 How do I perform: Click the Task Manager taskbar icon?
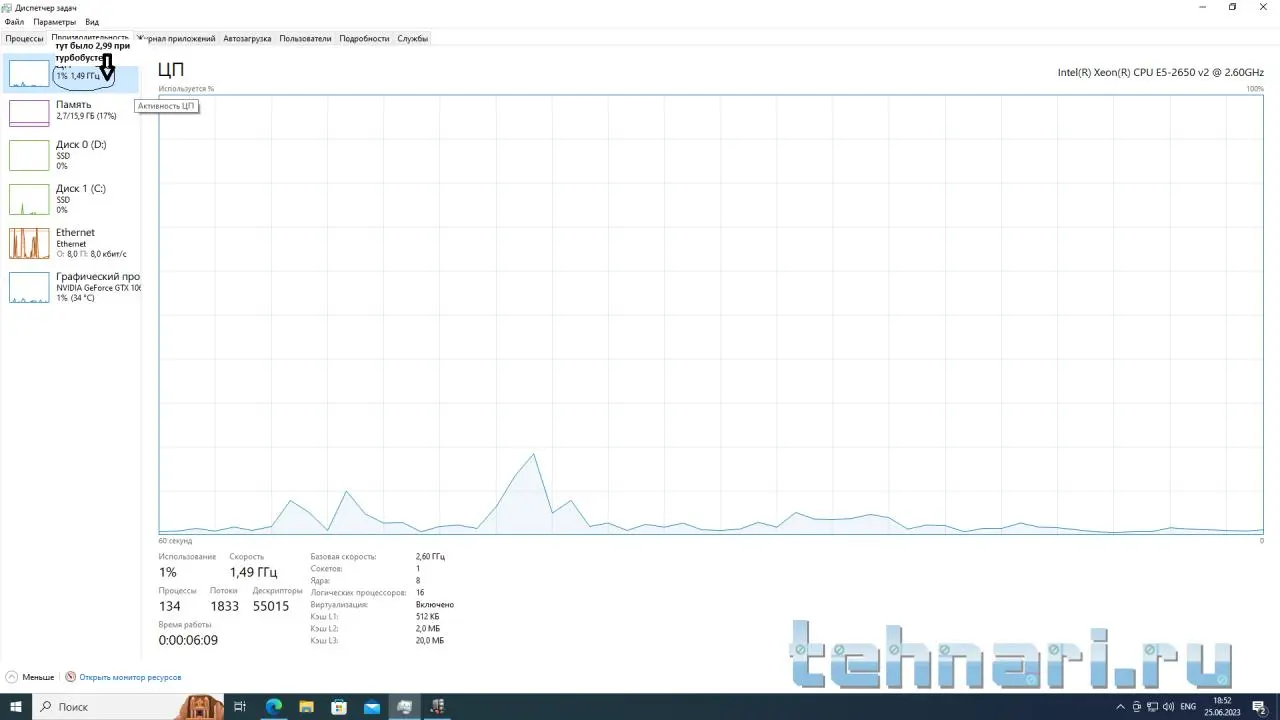tap(405, 707)
